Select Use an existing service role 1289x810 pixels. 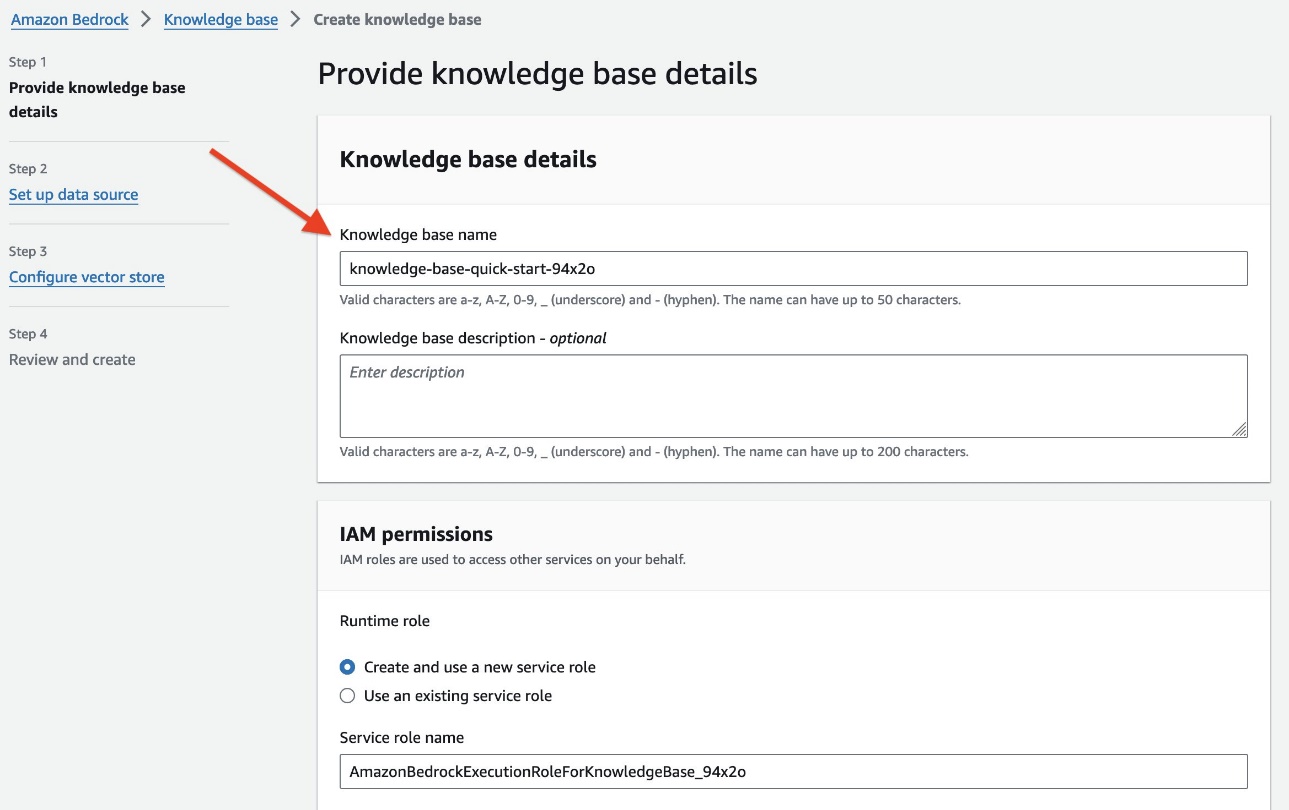point(347,695)
